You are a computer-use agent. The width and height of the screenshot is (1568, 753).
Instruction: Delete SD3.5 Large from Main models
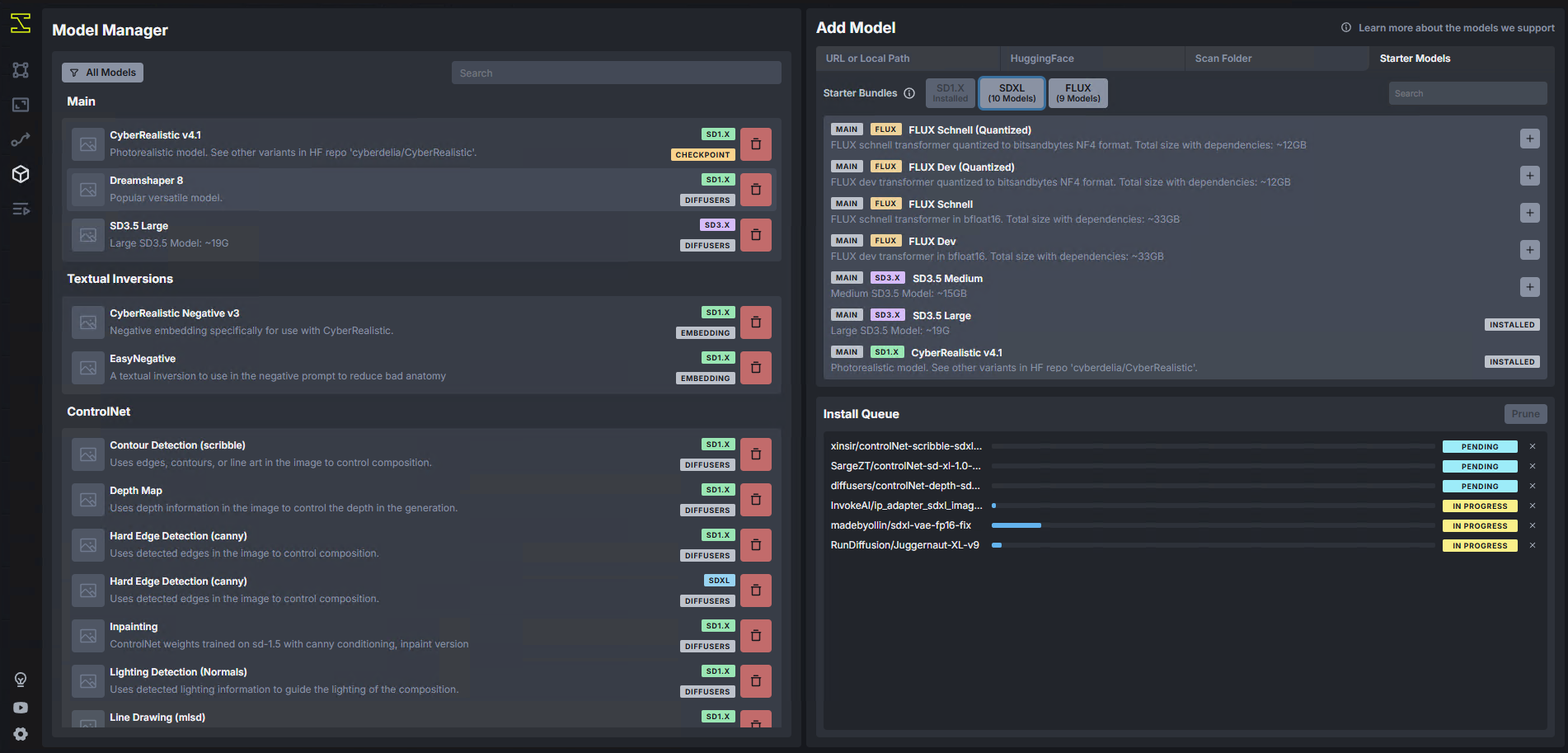(756, 235)
